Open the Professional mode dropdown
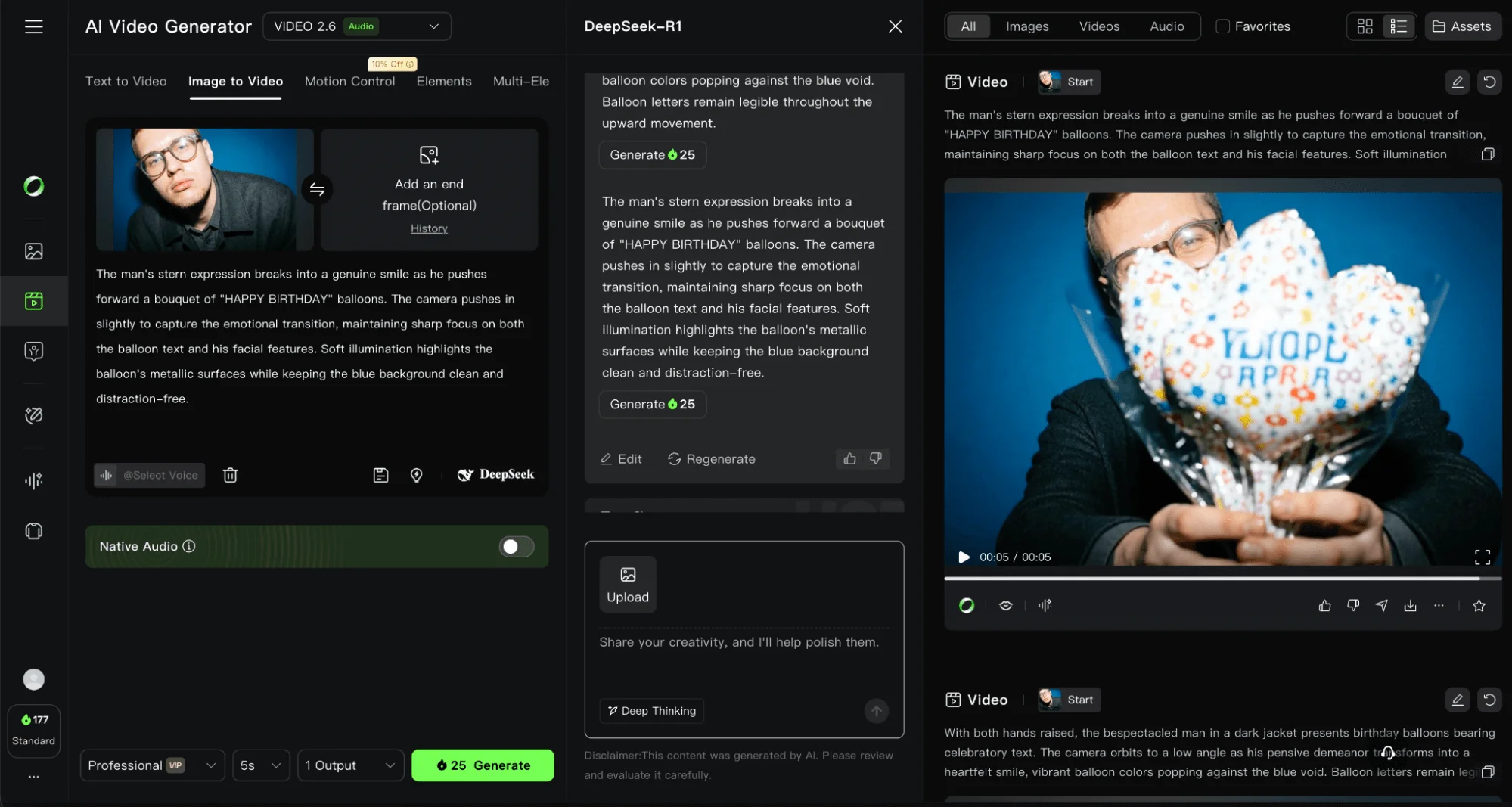The image size is (1512, 807). tap(151, 765)
